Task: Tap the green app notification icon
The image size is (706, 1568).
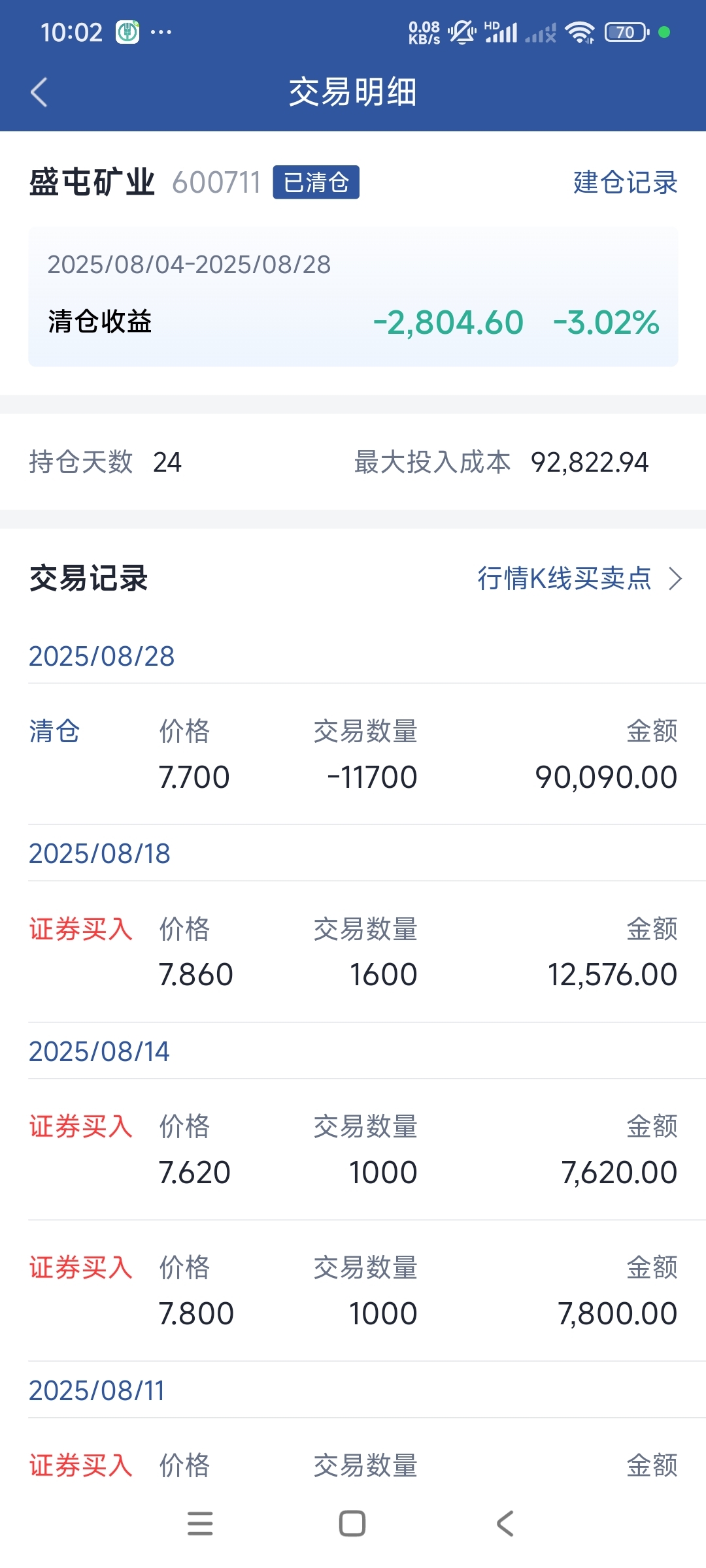Action: click(127, 32)
